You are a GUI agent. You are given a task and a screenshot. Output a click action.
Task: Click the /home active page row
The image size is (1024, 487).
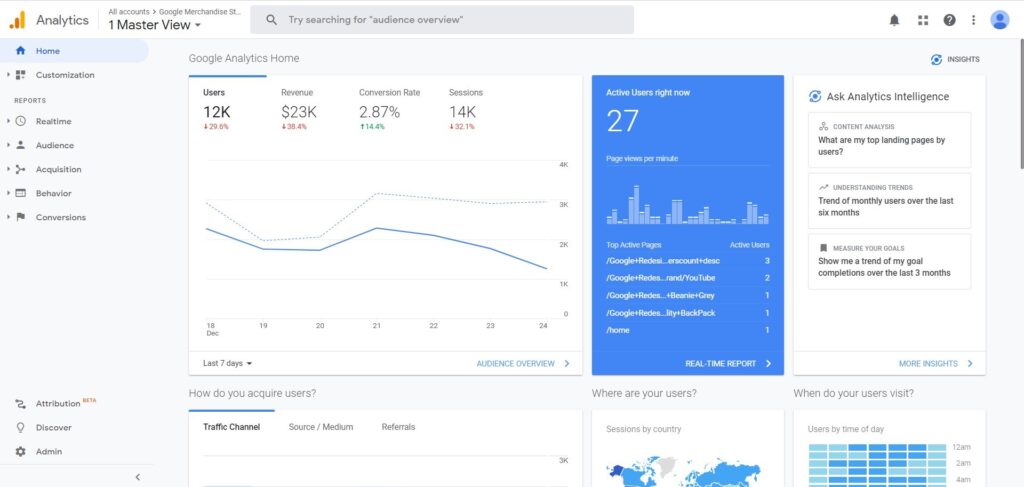pyautogui.click(x=688, y=330)
